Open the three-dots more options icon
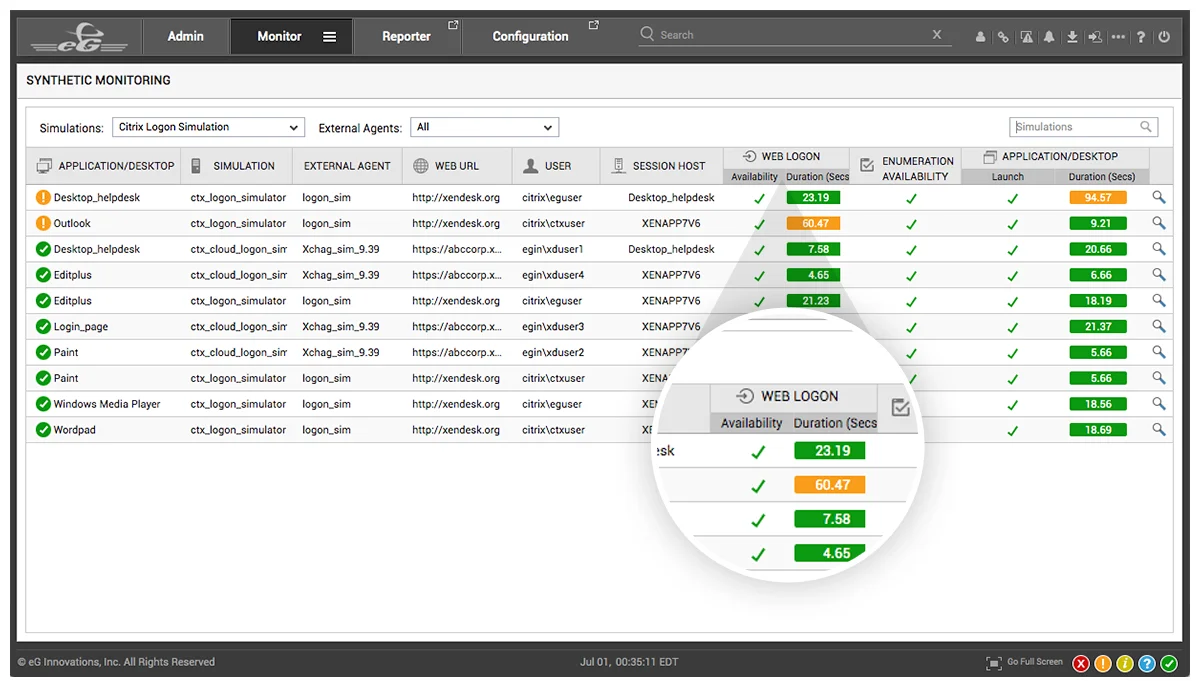This screenshot has height=687, width=1200. pos(1118,37)
